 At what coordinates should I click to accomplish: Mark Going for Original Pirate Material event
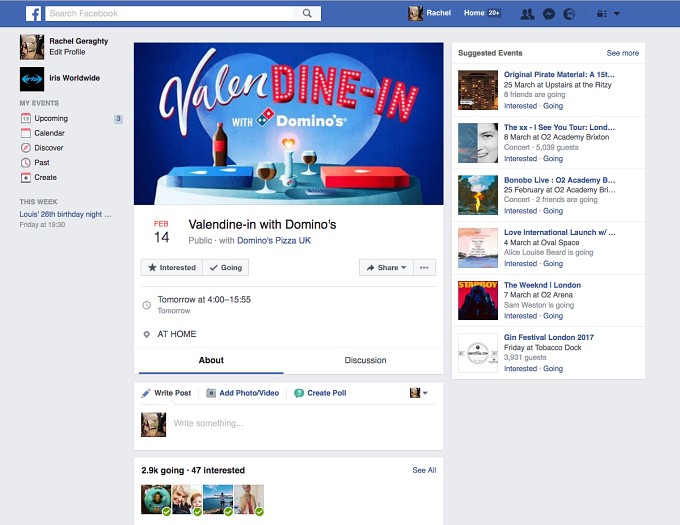pos(553,106)
